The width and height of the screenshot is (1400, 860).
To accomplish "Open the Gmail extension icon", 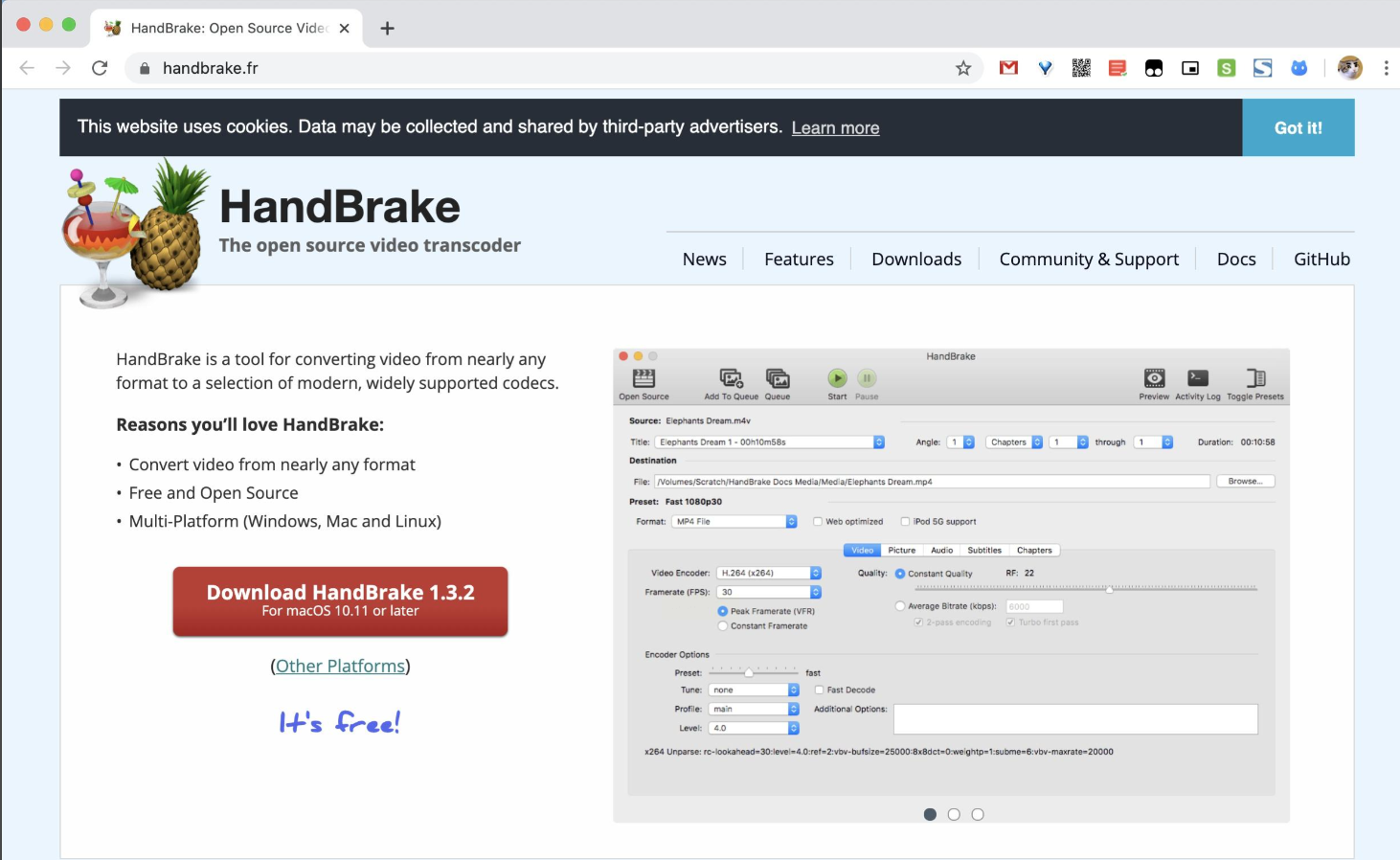I will [x=1008, y=68].
